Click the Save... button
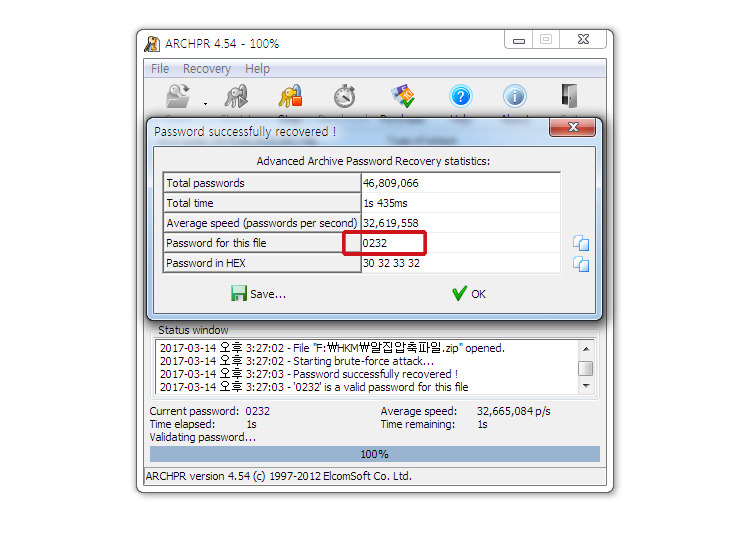Image resolution: width=735 pixels, height=547 pixels. [x=258, y=294]
